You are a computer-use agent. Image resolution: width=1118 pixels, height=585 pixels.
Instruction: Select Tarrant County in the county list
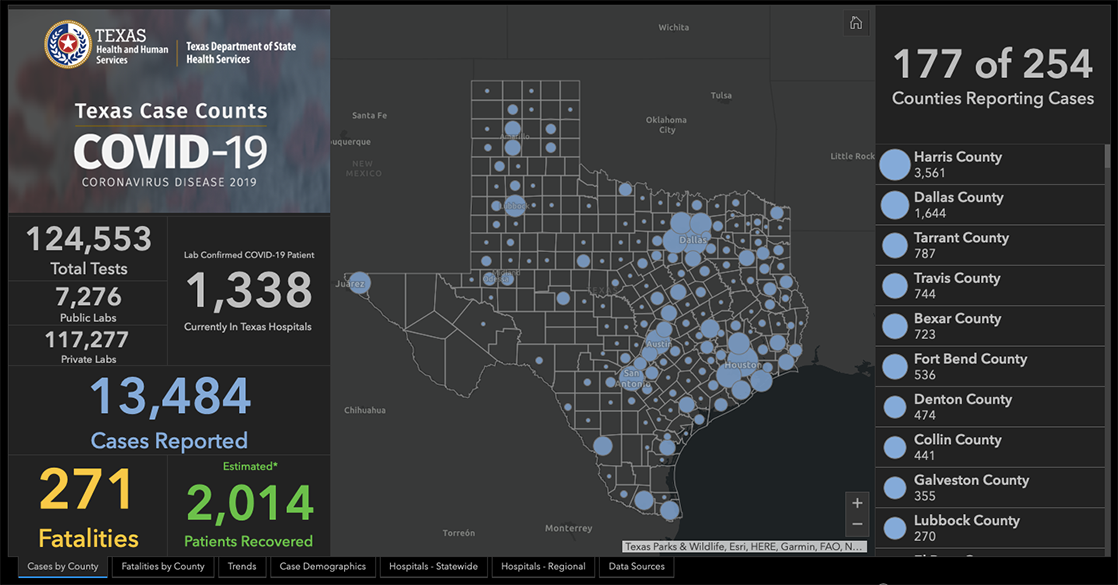960,246
